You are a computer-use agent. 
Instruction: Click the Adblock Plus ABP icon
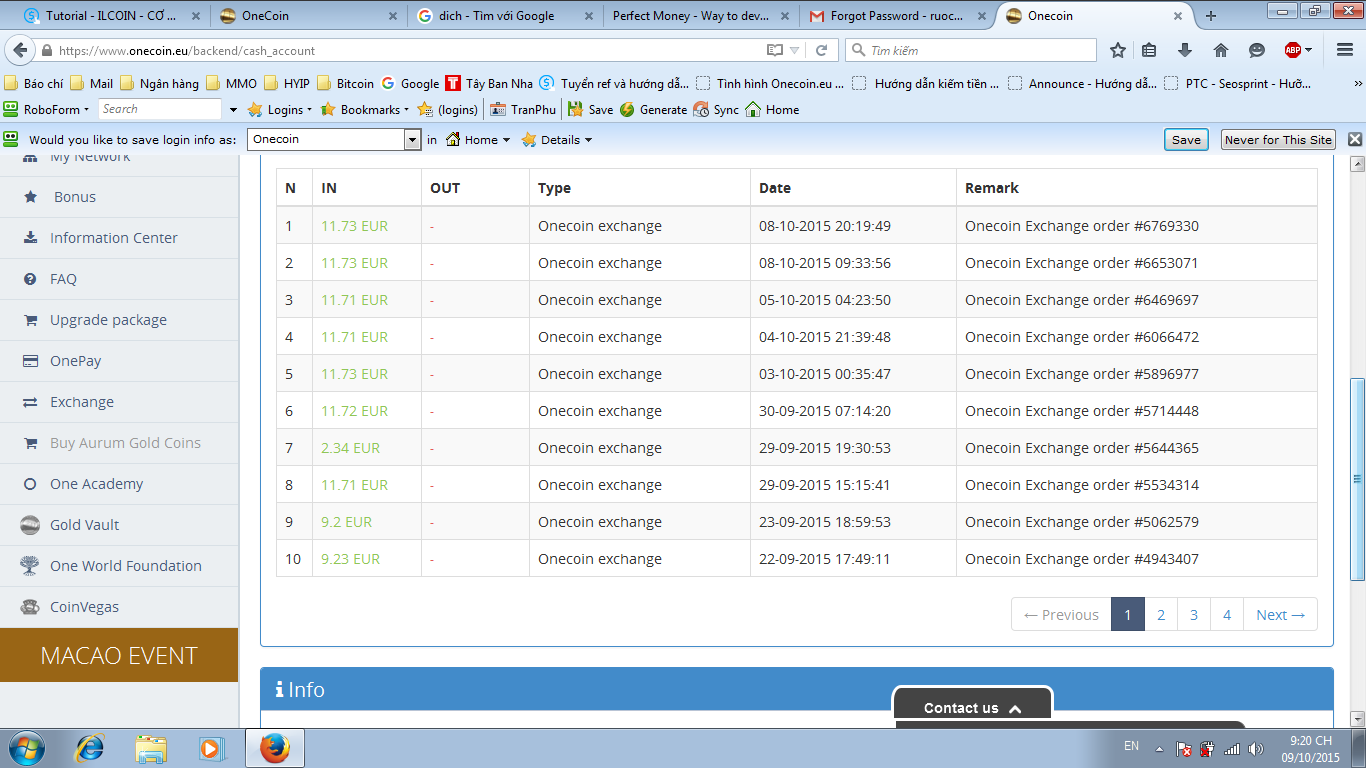point(1293,50)
